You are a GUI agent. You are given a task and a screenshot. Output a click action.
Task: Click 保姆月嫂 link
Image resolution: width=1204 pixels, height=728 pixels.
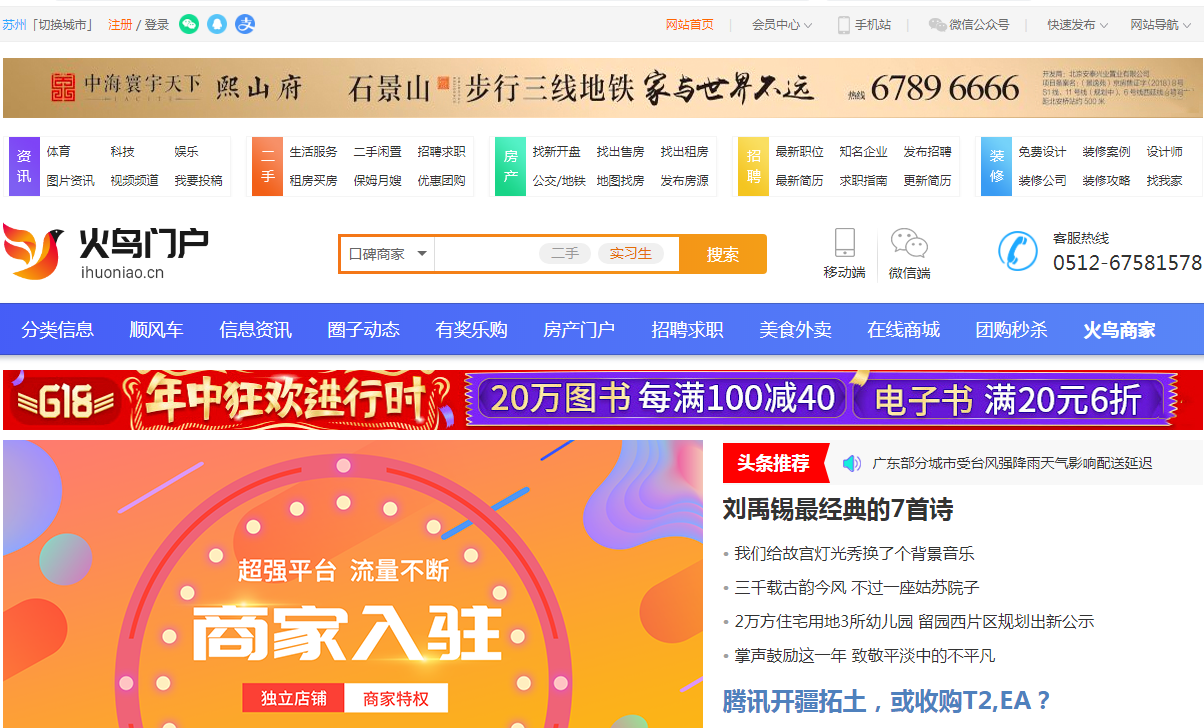click(378, 181)
